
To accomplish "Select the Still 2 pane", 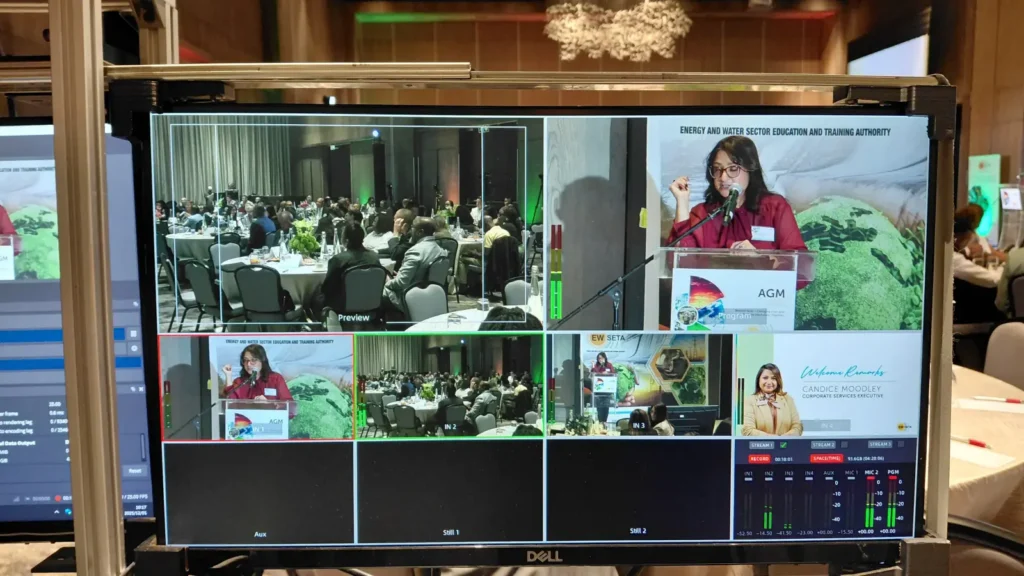I will [x=638, y=490].
